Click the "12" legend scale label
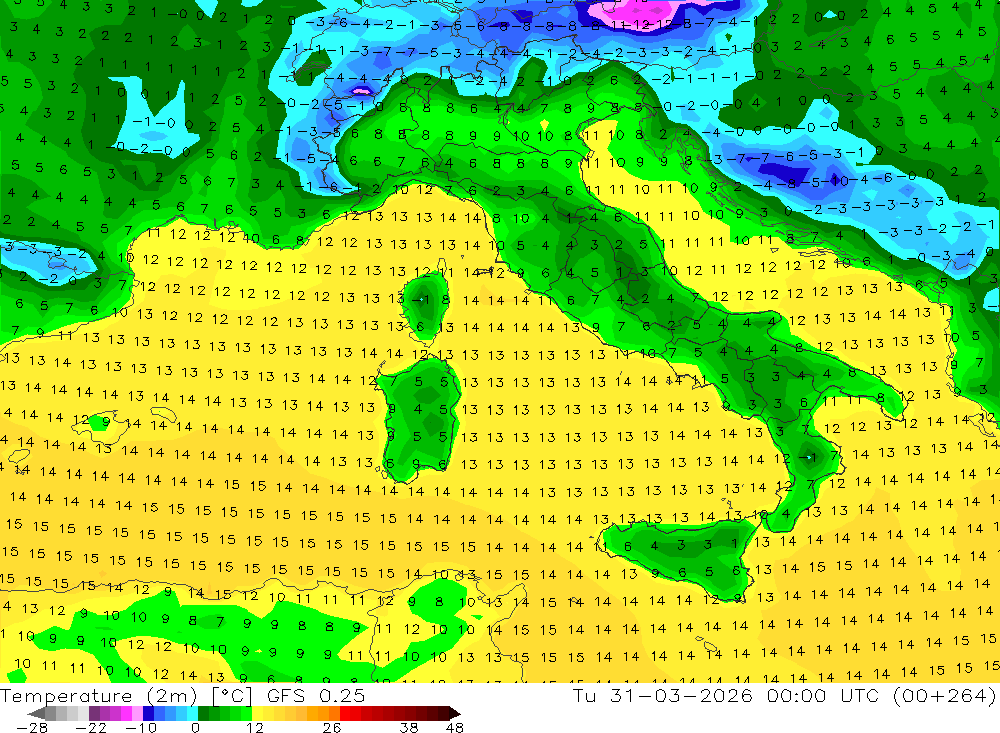 point(255,728)
